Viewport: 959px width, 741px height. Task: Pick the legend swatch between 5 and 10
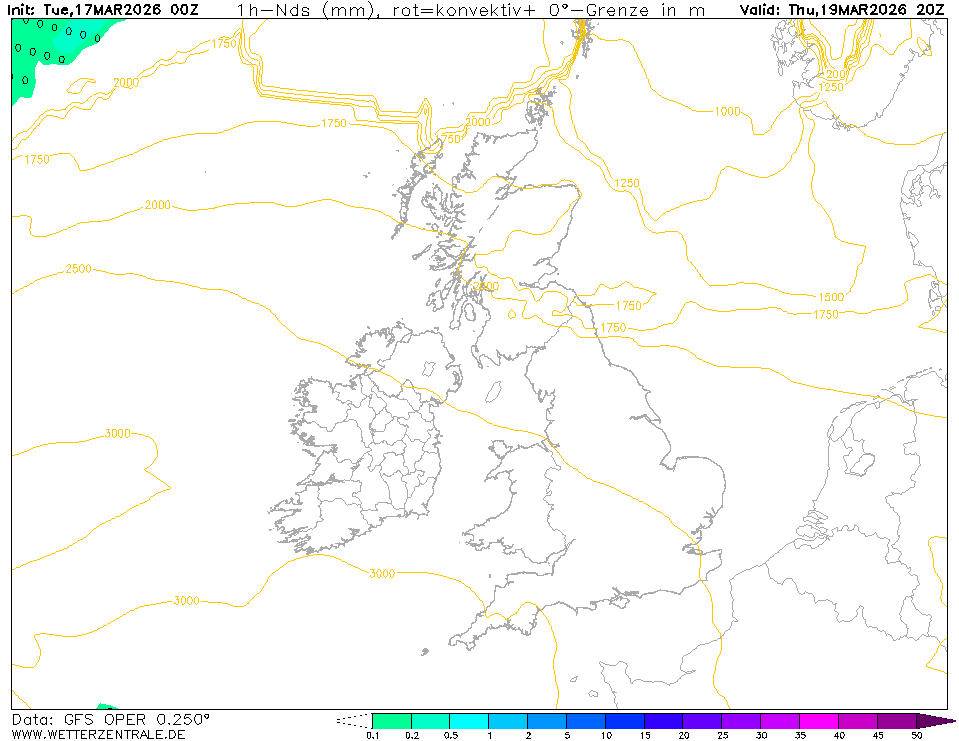pos(586,720)
